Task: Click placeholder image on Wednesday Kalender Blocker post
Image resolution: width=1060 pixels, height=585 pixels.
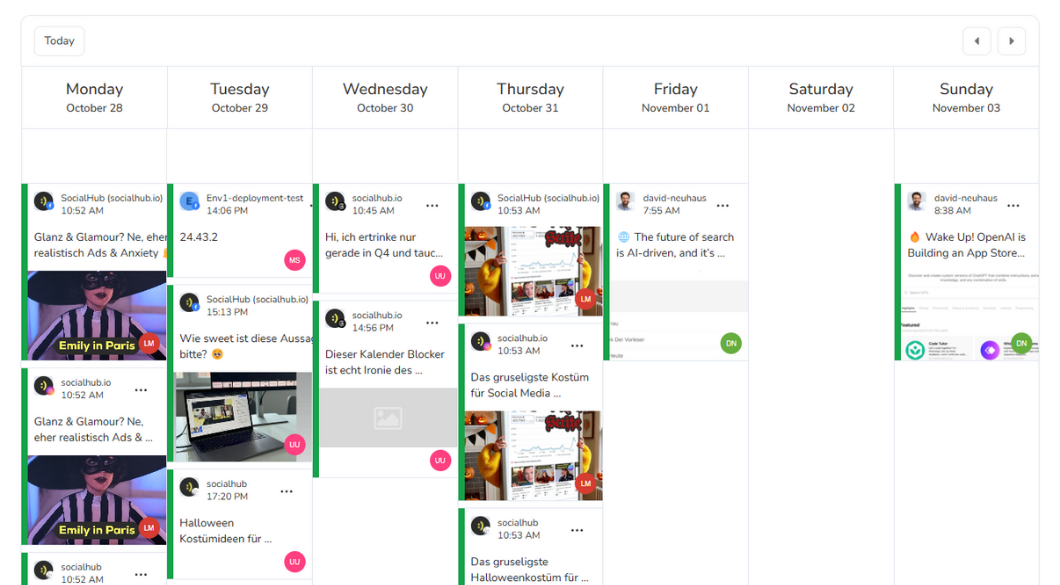Action: pos(387,417)
